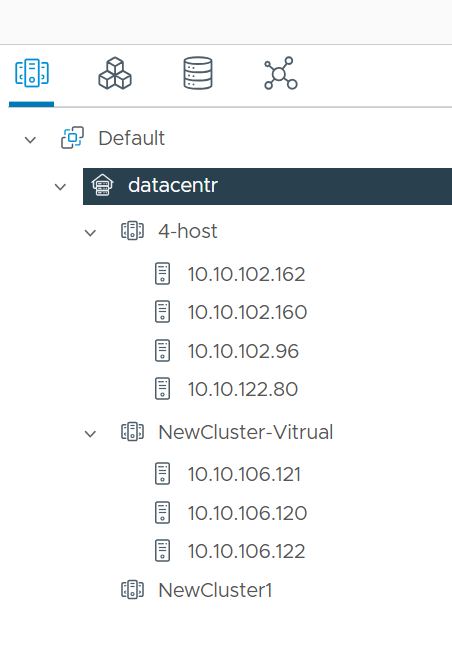
Task: Select host 10.10.106.122
Action: (246, 551)
